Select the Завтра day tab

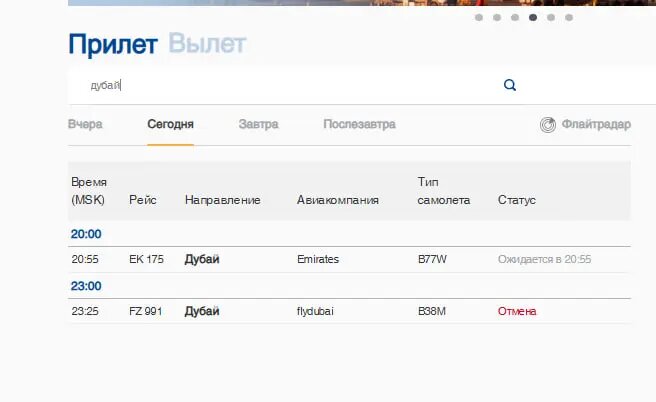pyautogui.click(x=259, y=124)
